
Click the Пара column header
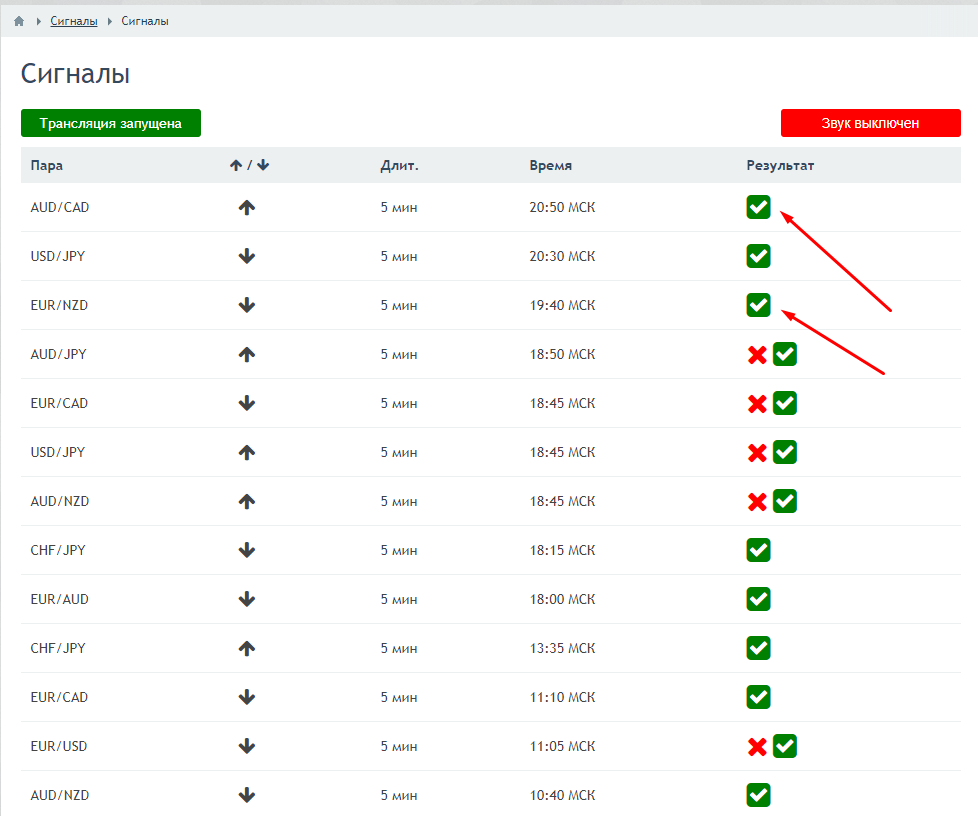pos(47,165)
